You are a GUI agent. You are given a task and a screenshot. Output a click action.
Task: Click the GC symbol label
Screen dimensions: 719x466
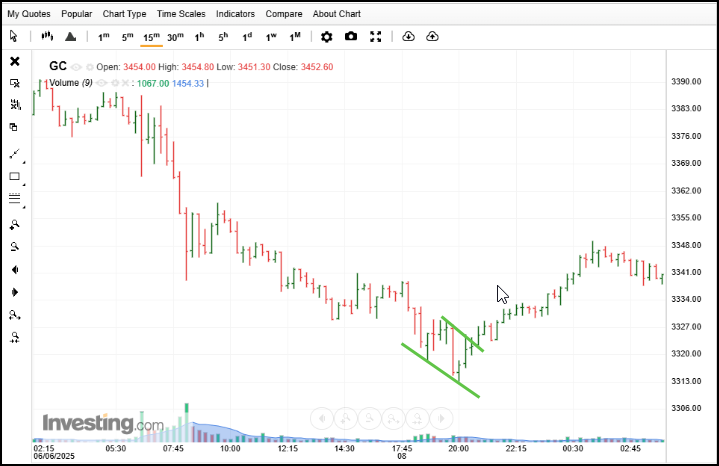point(58,66)
